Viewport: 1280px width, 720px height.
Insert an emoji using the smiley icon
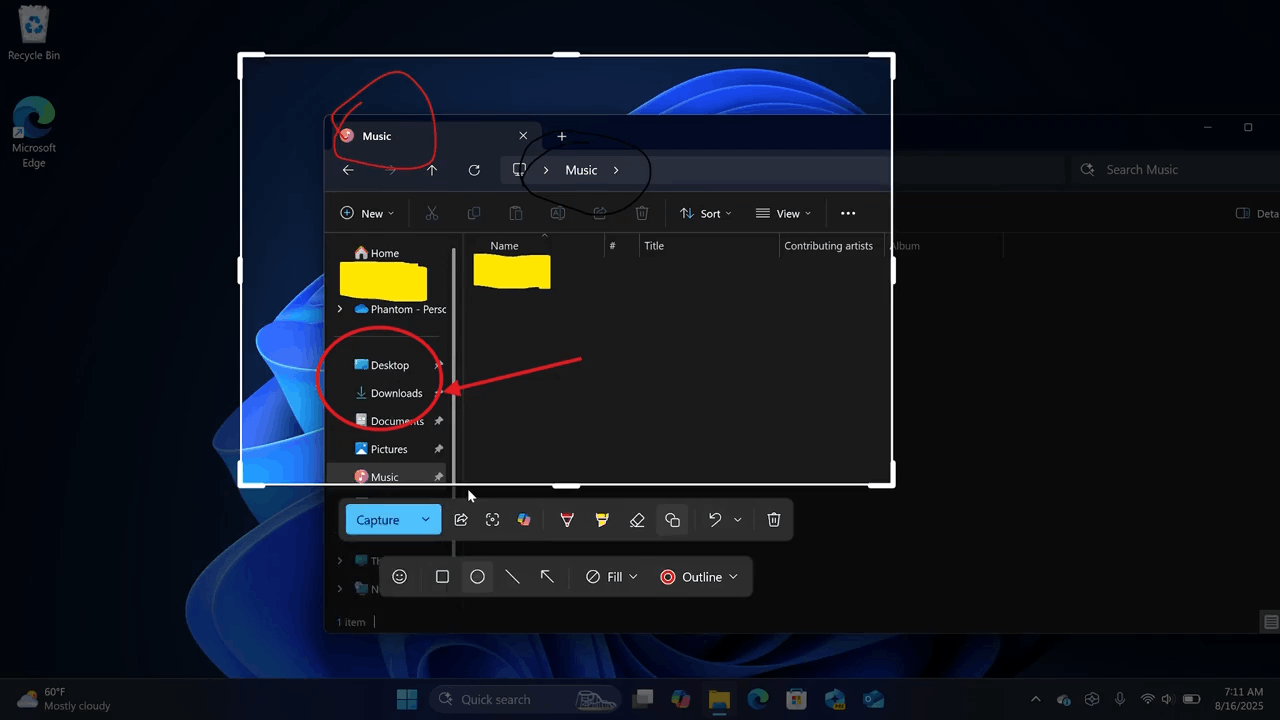point(399,577)
